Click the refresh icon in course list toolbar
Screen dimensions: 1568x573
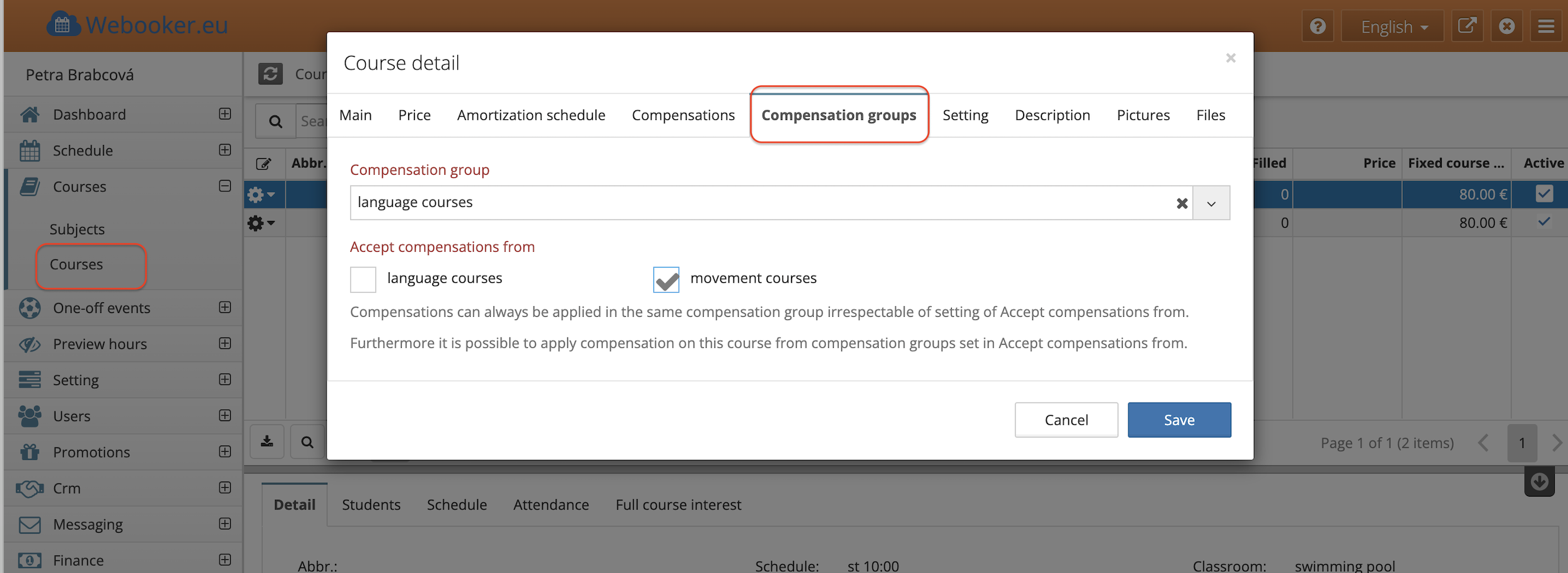pyautogui.click(x=270, y=74)
